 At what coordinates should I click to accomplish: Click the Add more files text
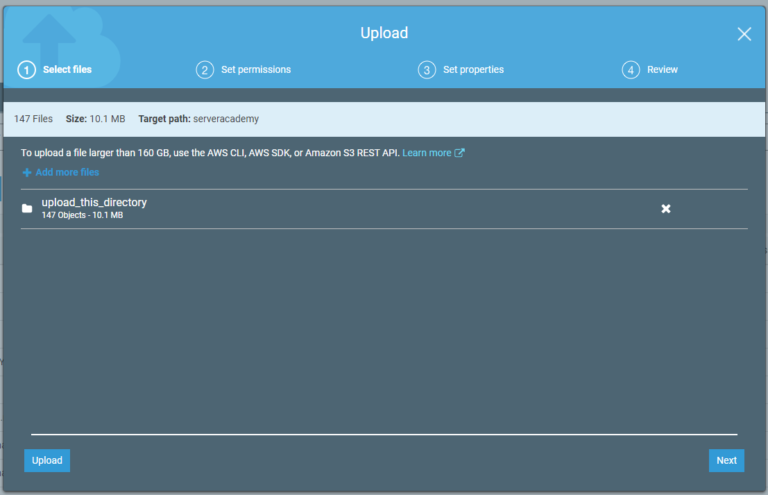pos(68,173)
